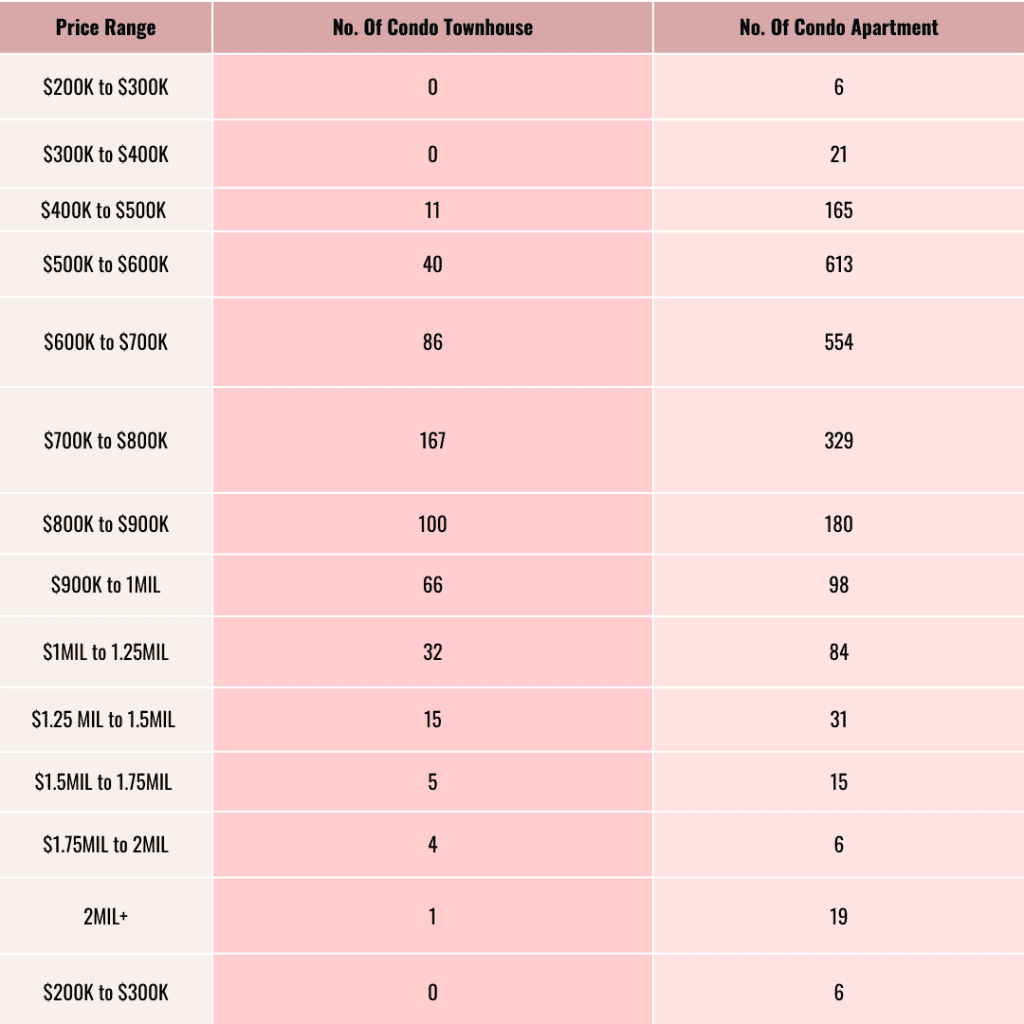The width and height of the screenshot is (1024, 1024).
Task: Select the 2MIL+ price range cell
Action: (x=106, y=916)
